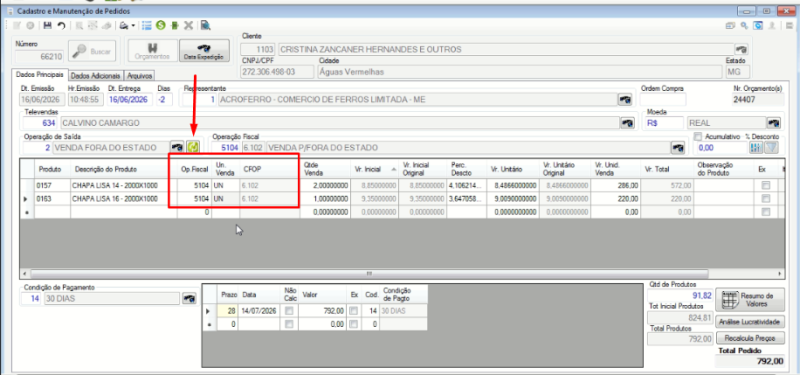Click the Dt. Entrega date field

(130, 99)
